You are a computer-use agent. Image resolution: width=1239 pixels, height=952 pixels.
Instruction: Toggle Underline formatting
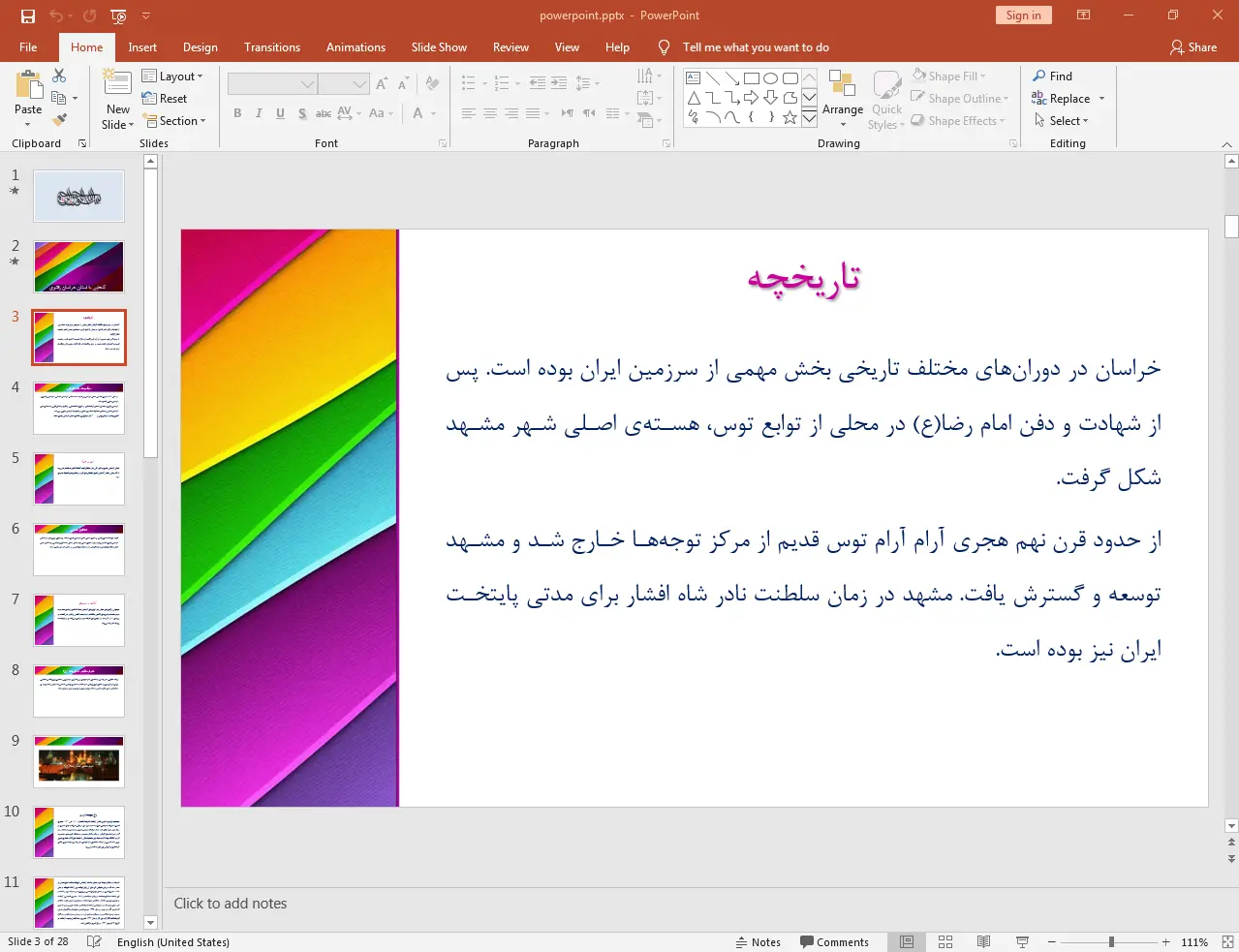[x=280, y=113]
